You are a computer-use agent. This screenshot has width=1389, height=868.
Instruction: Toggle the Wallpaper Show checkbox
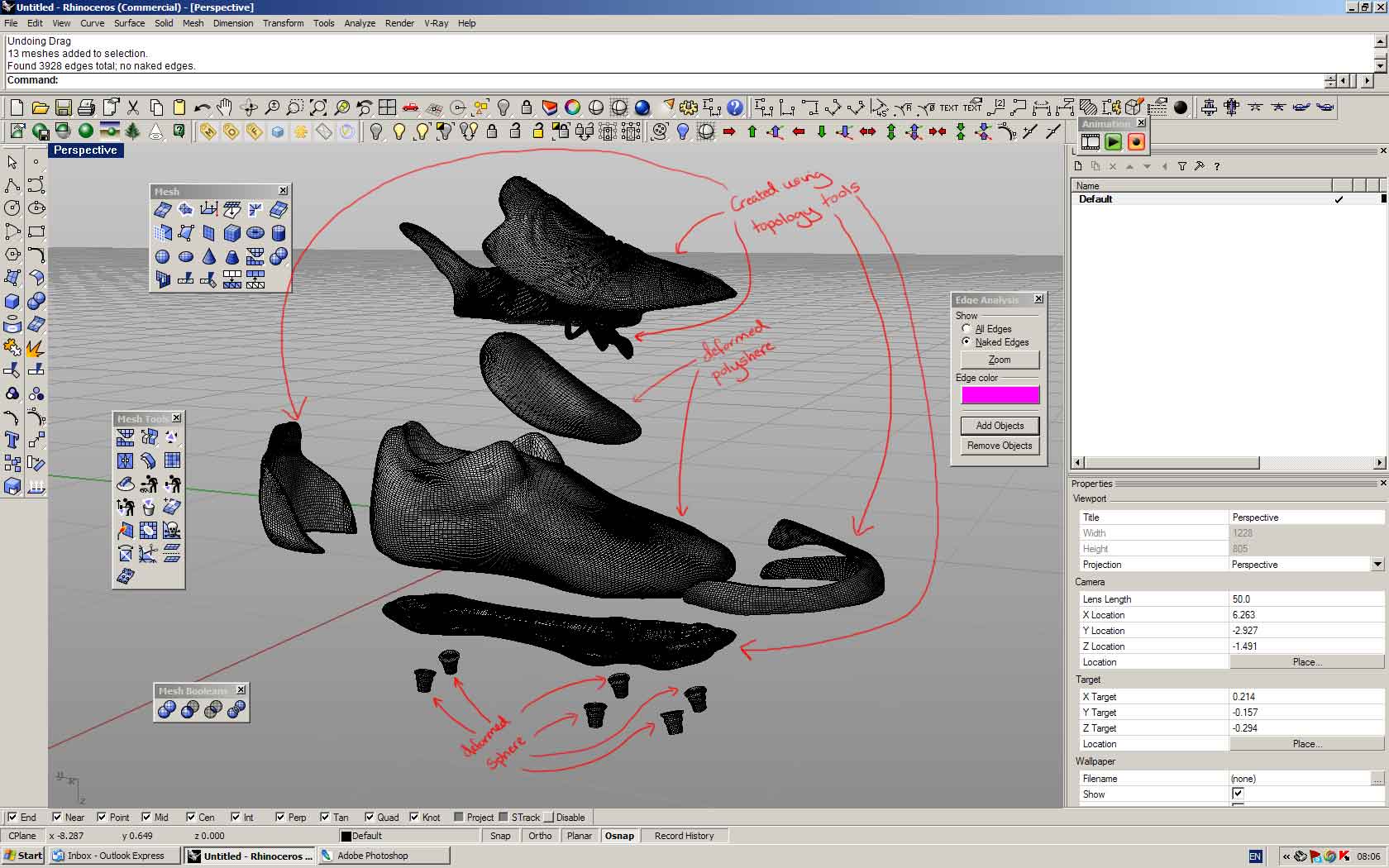pos(1238,794)
